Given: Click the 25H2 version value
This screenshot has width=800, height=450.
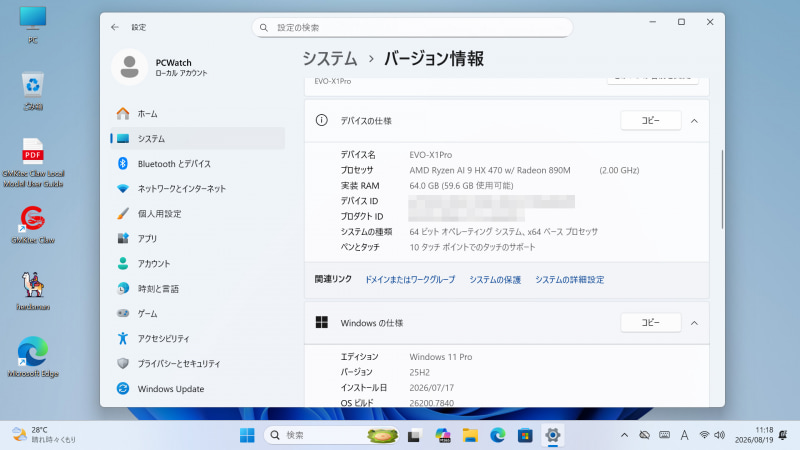Looking at the screenshot, I should click(x=419, y=372).
